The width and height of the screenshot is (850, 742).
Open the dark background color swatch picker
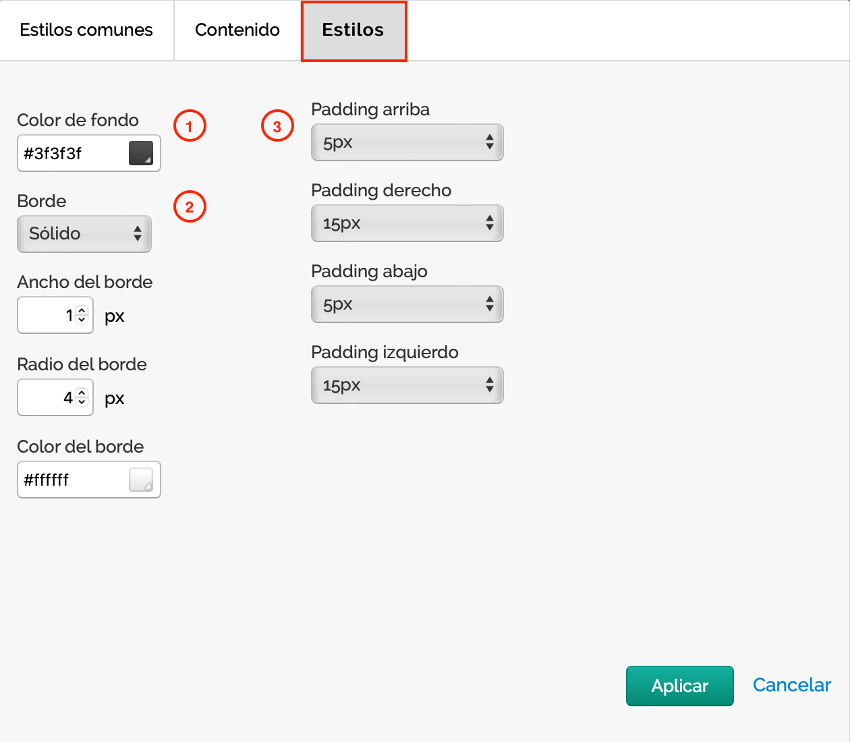pos(140,153)
